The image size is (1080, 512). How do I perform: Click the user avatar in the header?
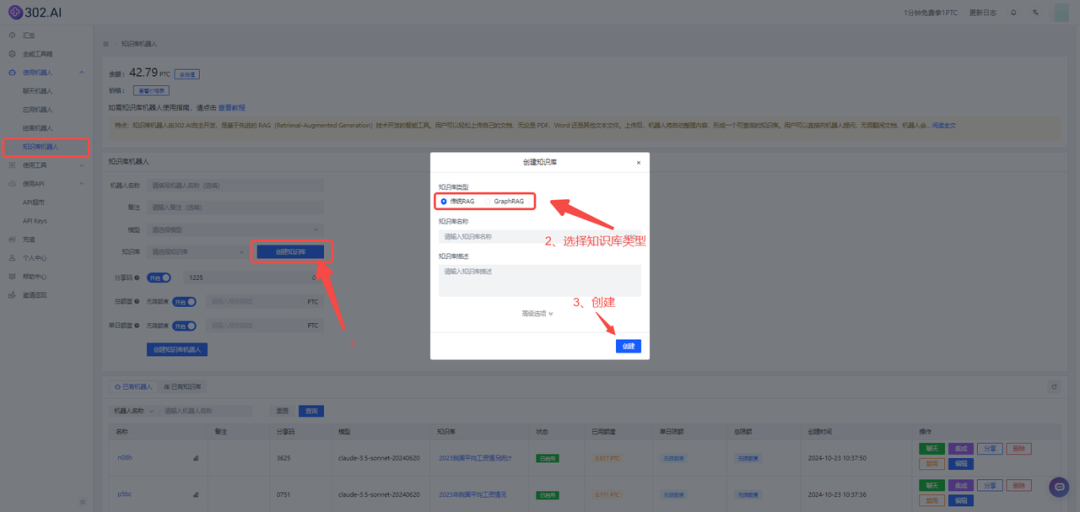[x=1061, y=12]
